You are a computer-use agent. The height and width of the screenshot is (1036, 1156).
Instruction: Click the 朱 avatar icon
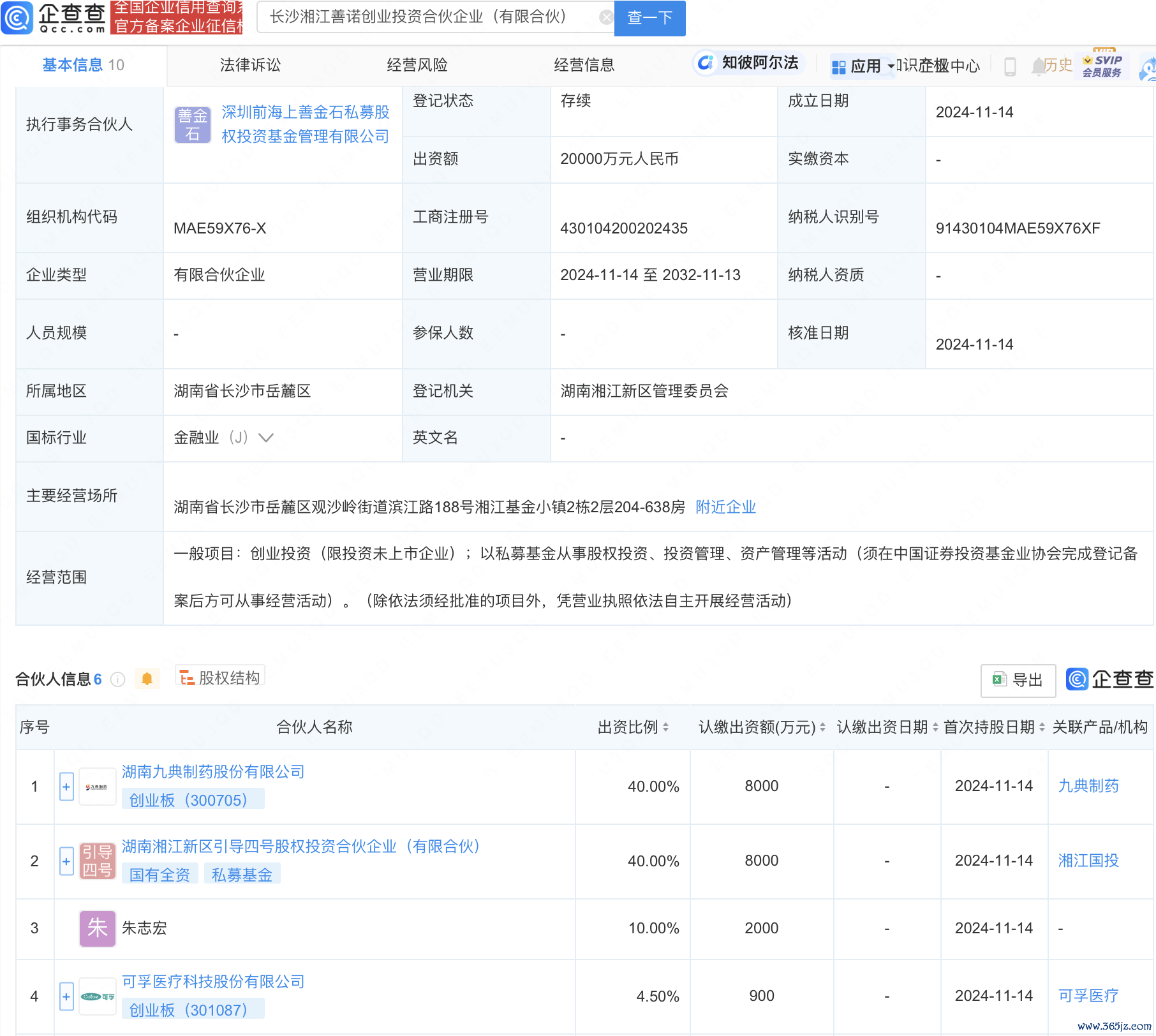(97, 928)
